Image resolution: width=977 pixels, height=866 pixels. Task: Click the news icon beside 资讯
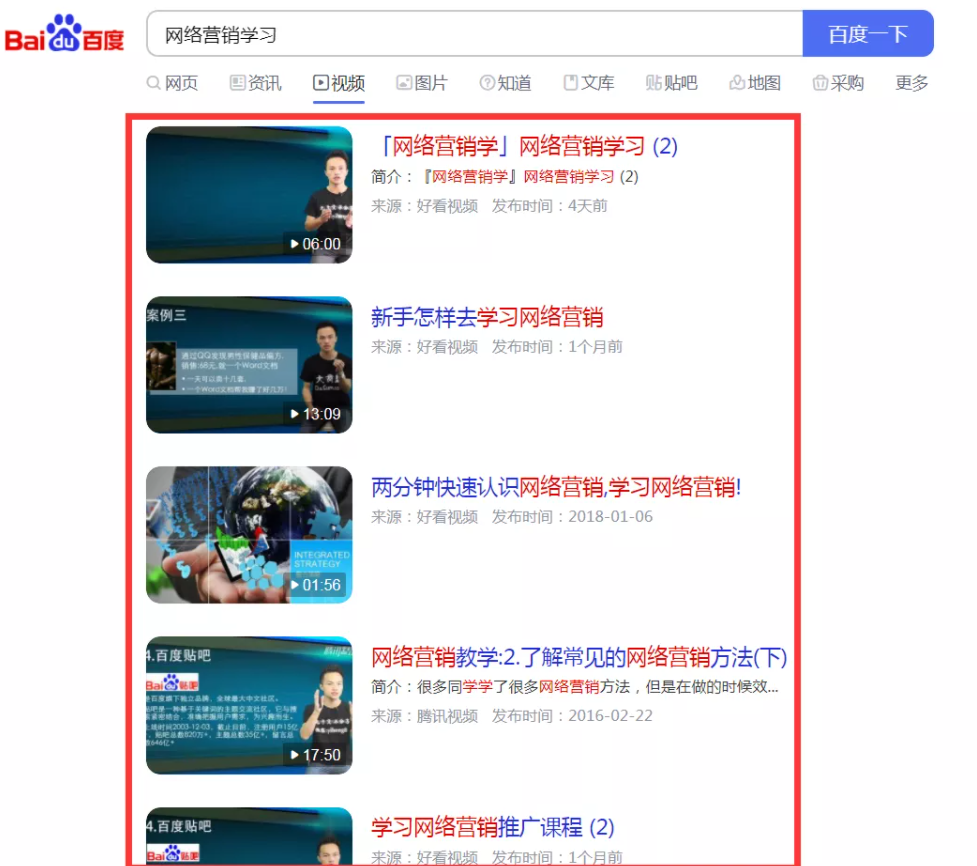point(237,83)
